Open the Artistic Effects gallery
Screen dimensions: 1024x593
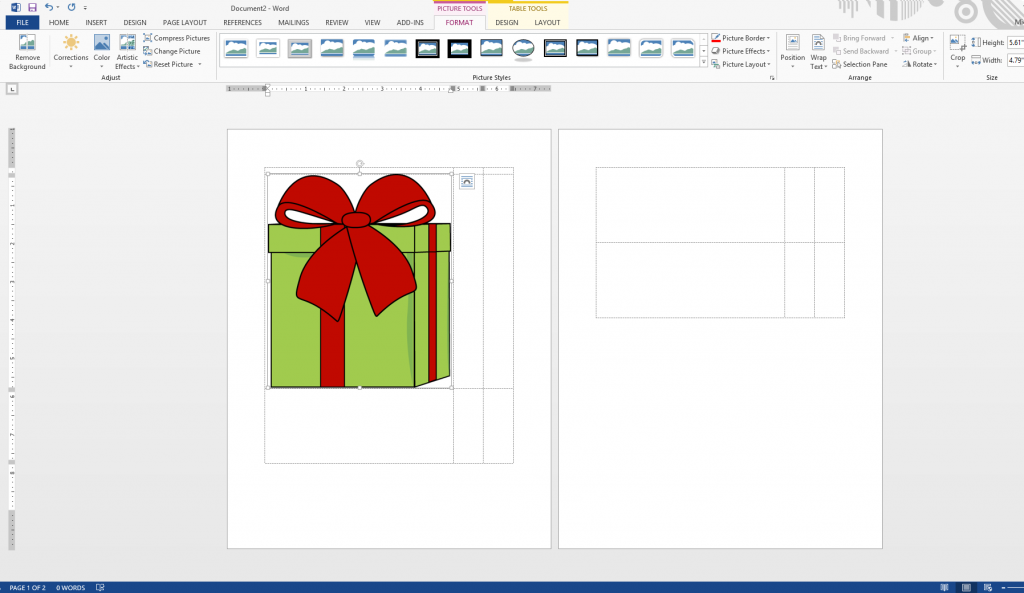[x=127, y=52]
